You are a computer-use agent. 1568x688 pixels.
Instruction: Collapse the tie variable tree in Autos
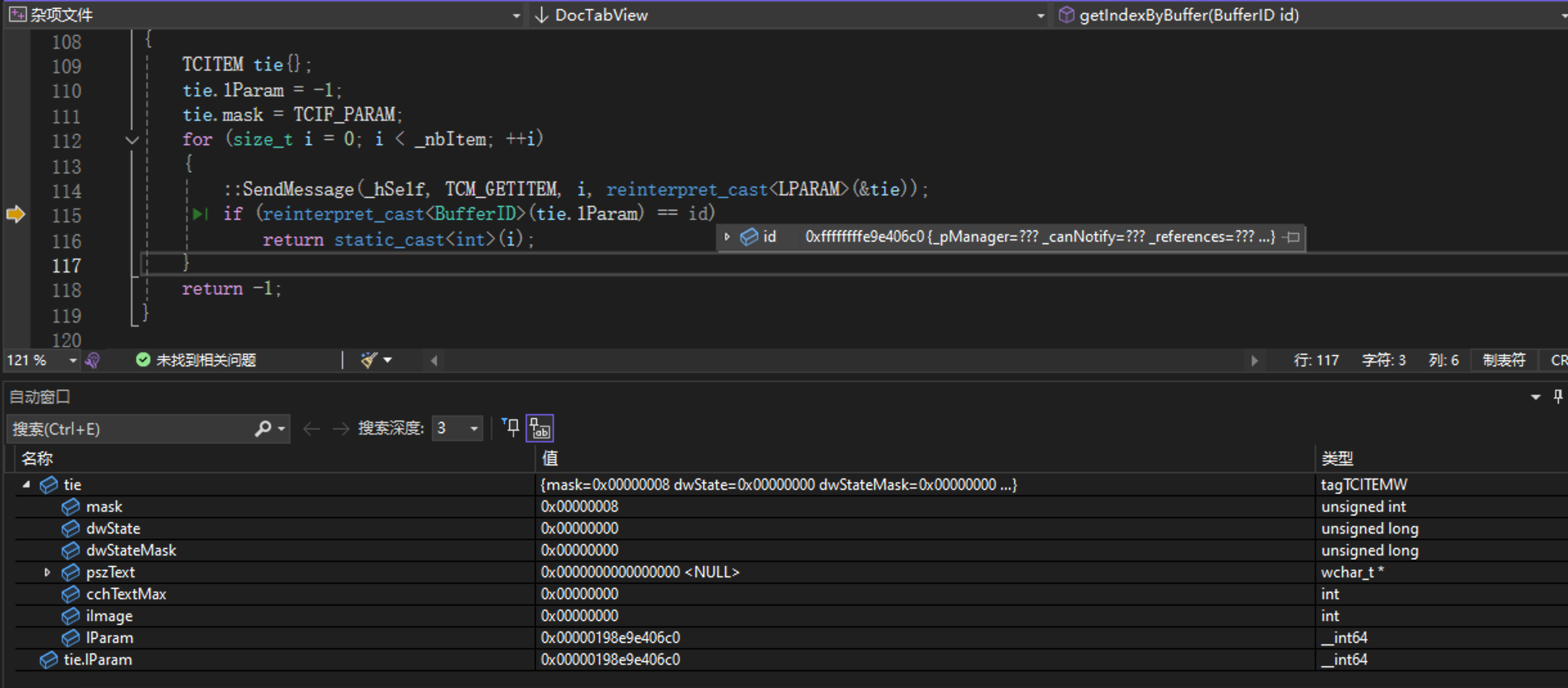[x=26, y=484]
